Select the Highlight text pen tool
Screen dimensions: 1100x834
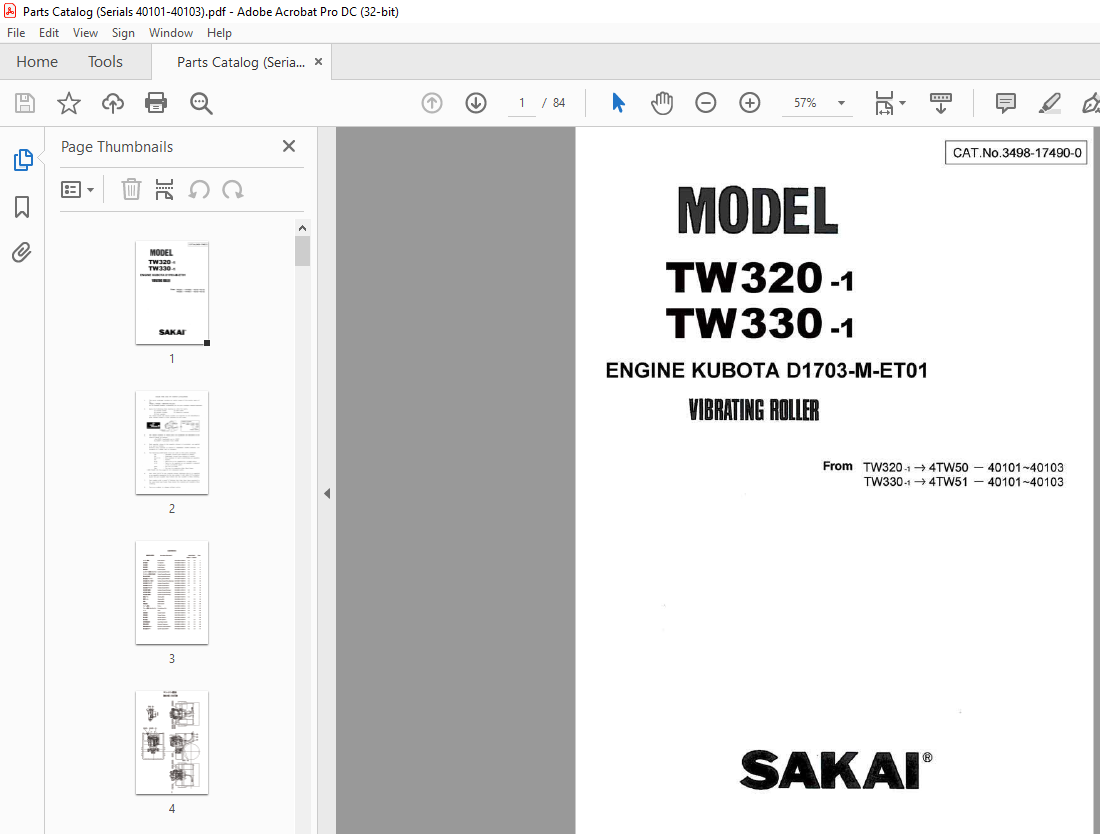tap(1049, 103)
